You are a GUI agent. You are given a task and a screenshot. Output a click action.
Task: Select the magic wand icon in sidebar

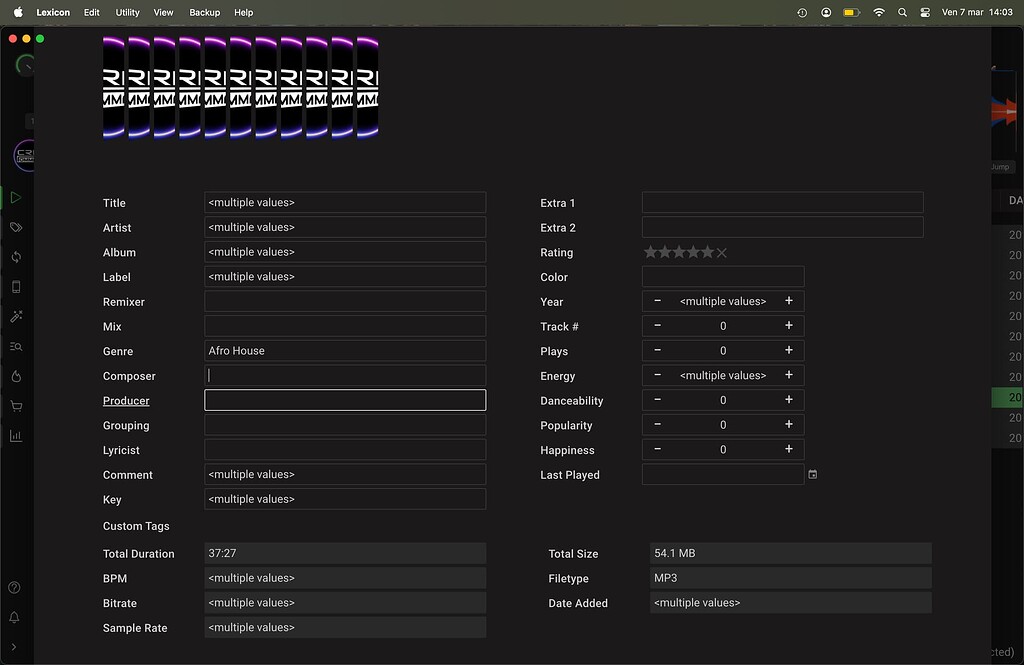(x=15, y=316)
